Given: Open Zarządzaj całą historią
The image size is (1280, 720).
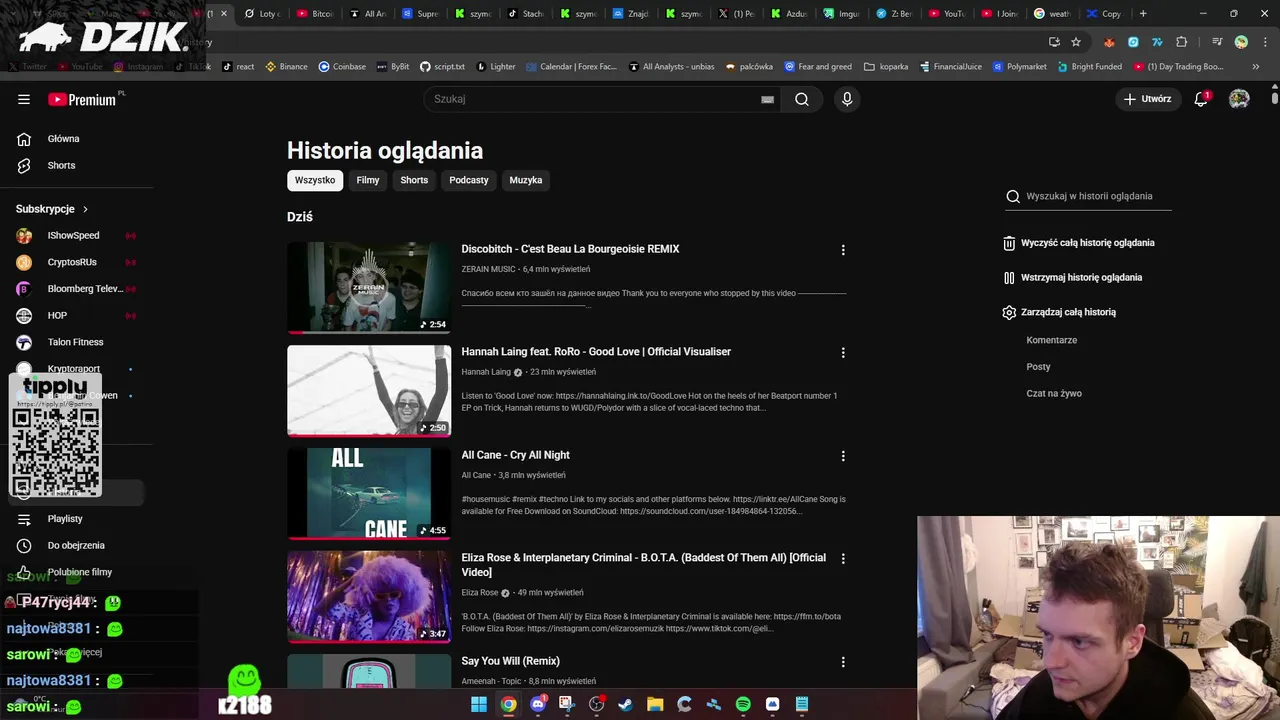Looking at the screenshot, I should coord(1059,312).
